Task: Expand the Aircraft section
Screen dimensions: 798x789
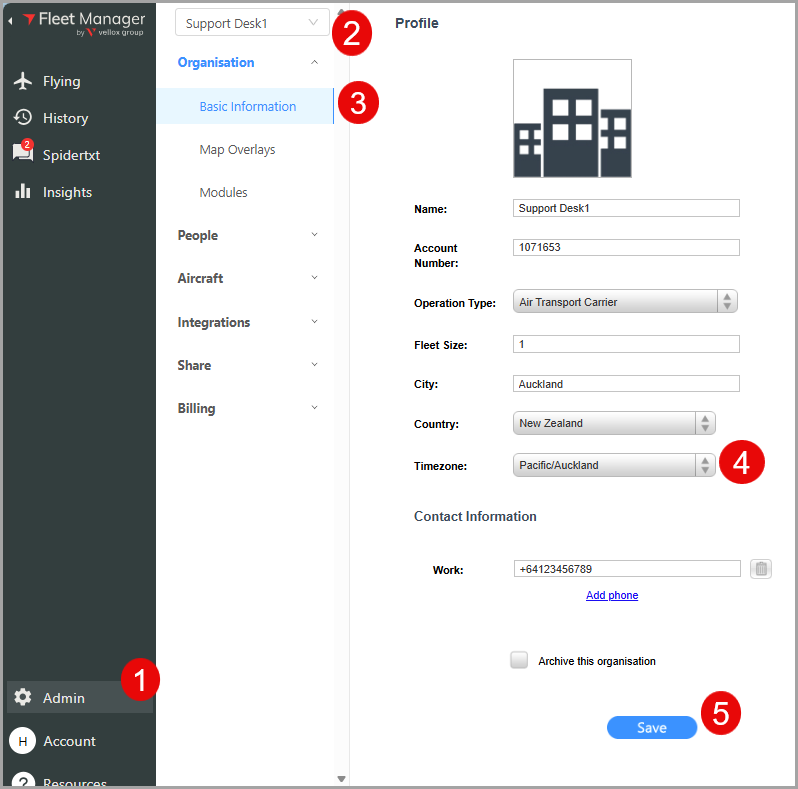Action: [x=247, y=278]
